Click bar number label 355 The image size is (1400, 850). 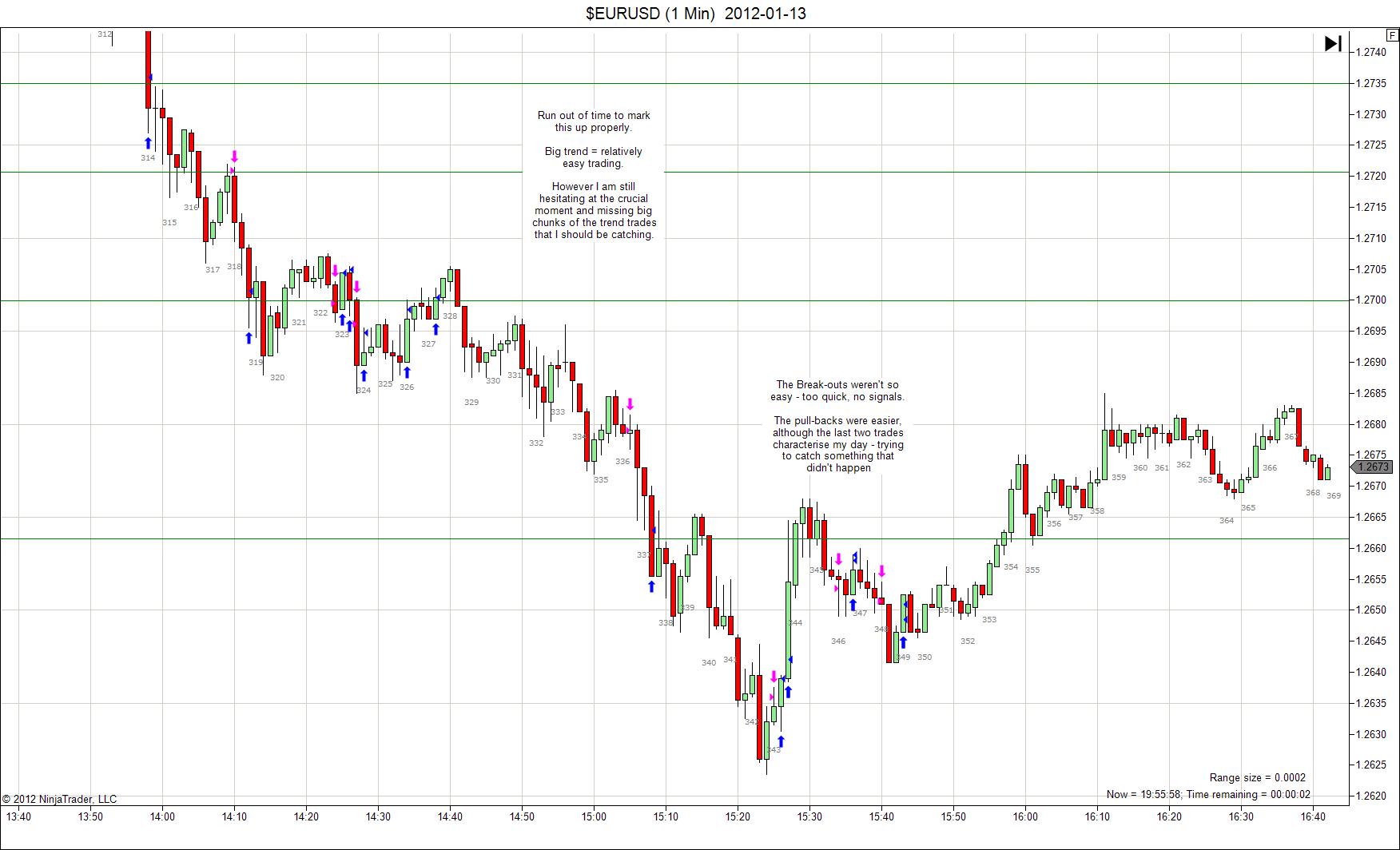pos(1032,570)
